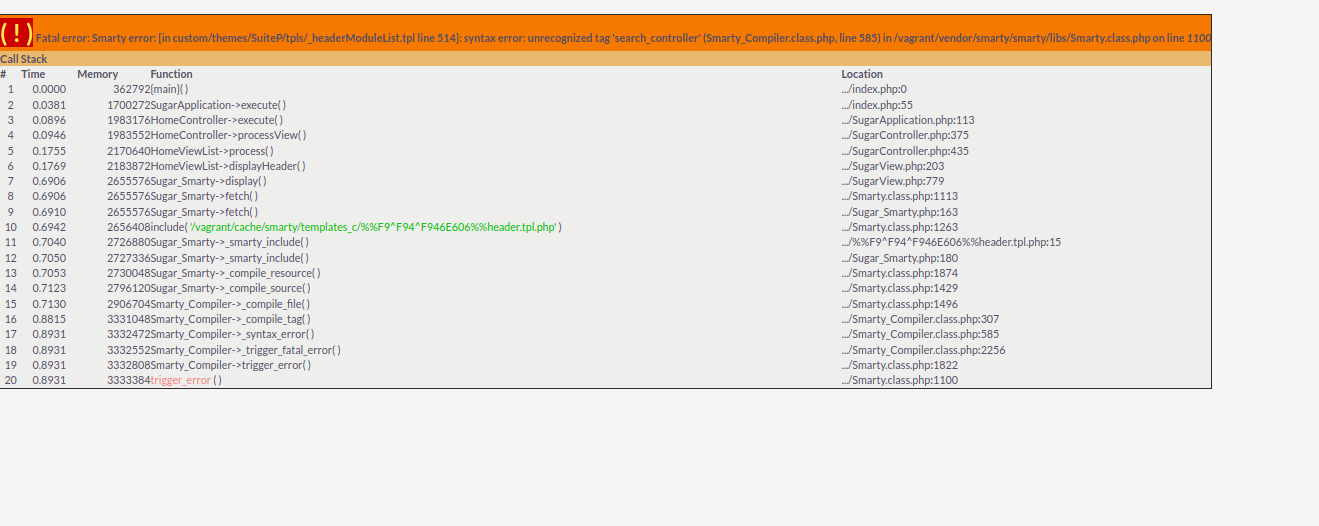Click location '.../SugarApplication.php:113'
Screen dimensions: 1319x526
click(x=908, y=120)
